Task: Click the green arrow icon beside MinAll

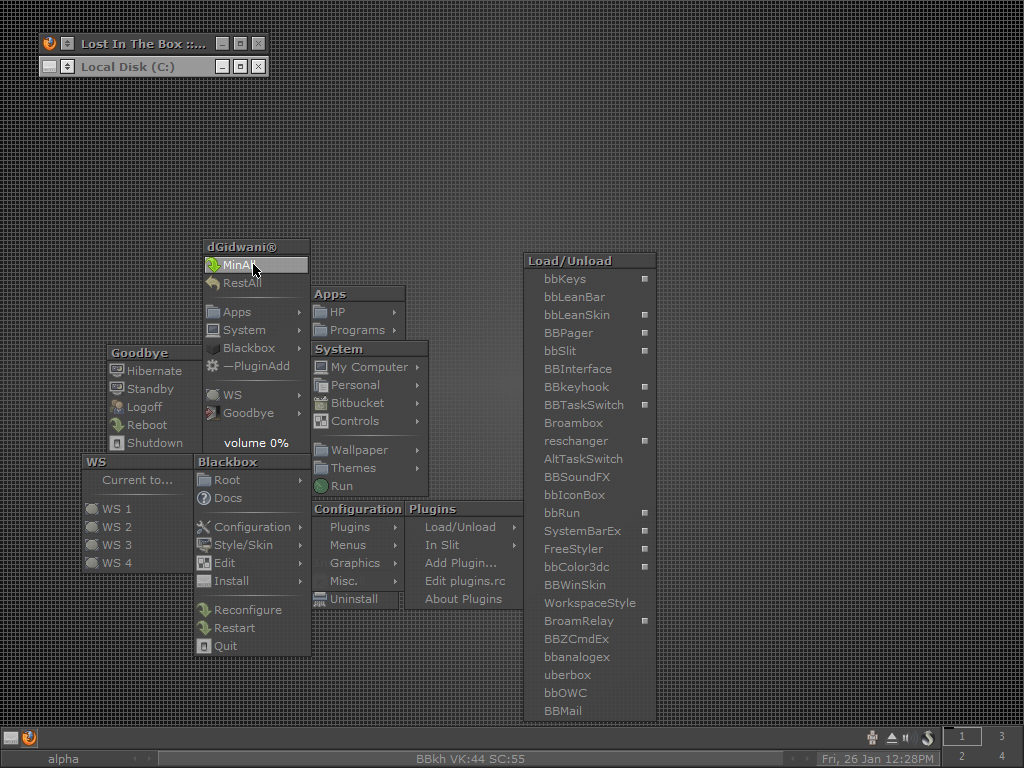Action: [x=213, y=265]
